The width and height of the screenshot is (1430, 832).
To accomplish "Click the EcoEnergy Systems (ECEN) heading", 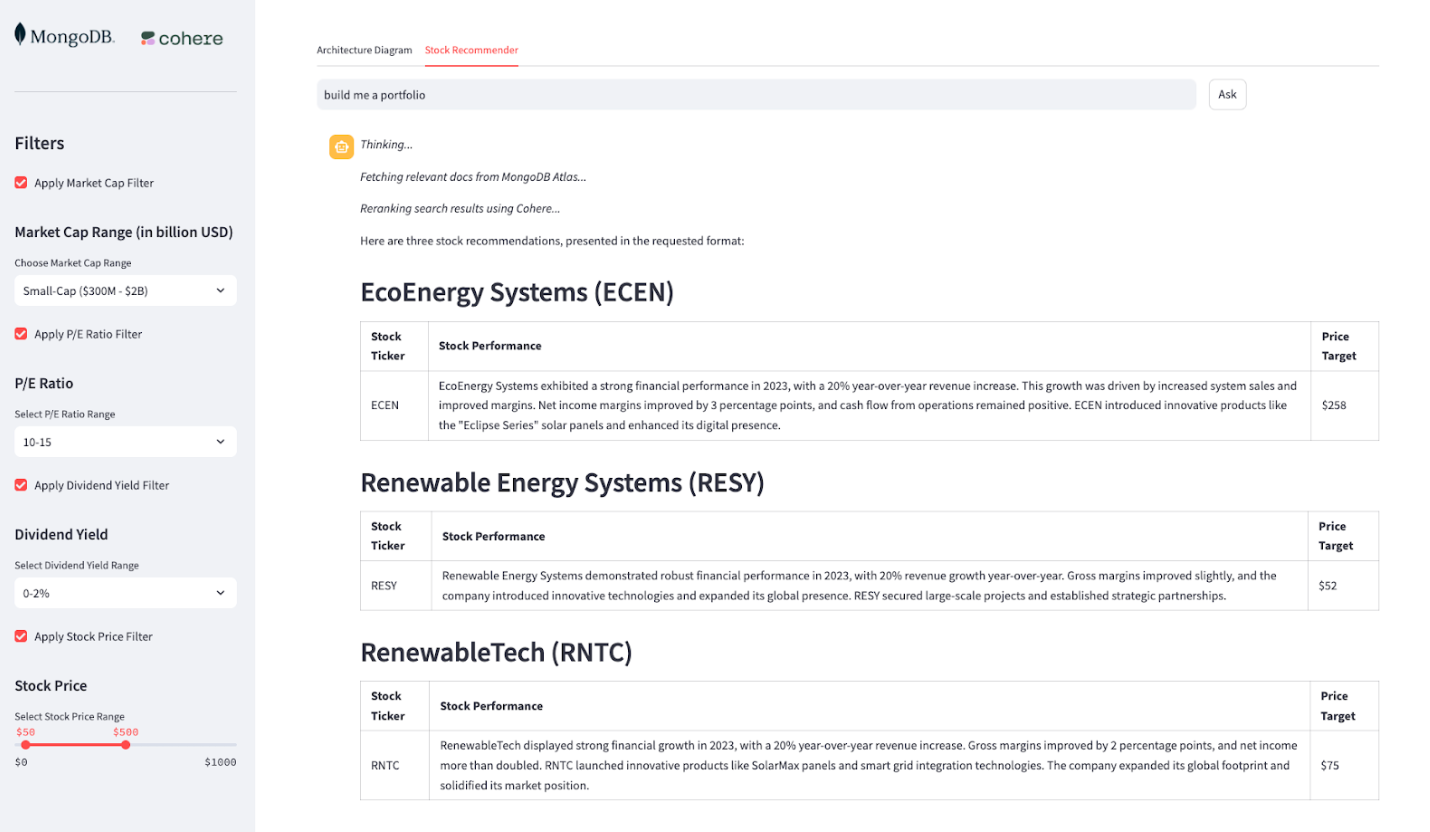I will pos(517,292).
